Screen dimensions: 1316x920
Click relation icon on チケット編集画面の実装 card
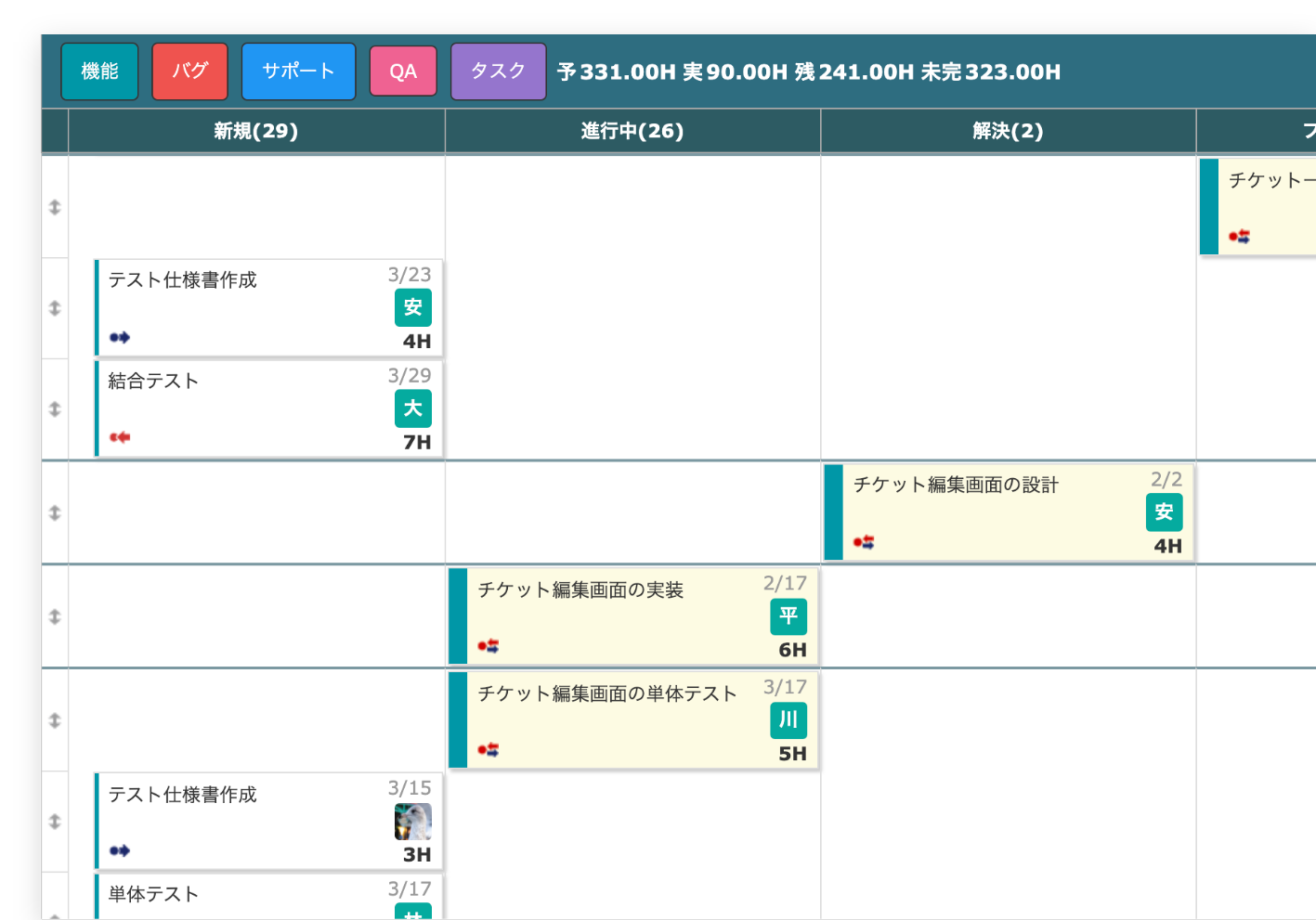[x=489, y=646]
